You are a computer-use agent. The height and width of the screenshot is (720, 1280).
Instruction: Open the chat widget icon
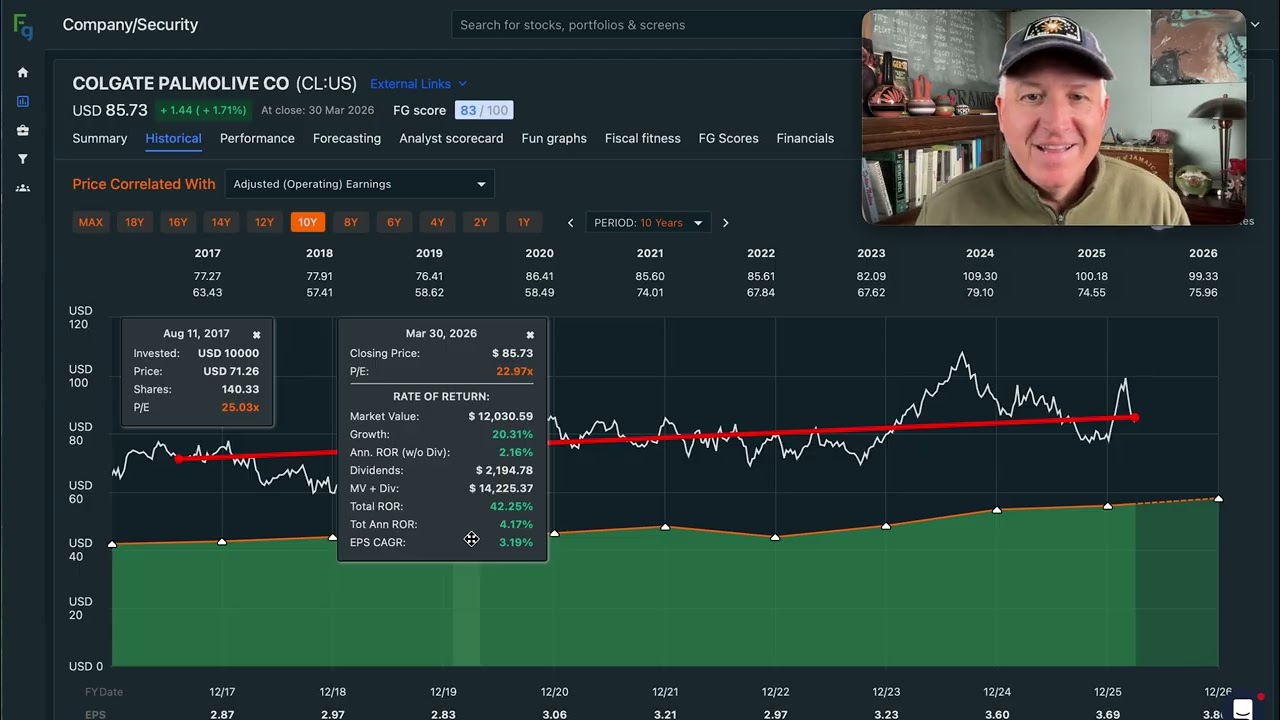click(1243, 709)
